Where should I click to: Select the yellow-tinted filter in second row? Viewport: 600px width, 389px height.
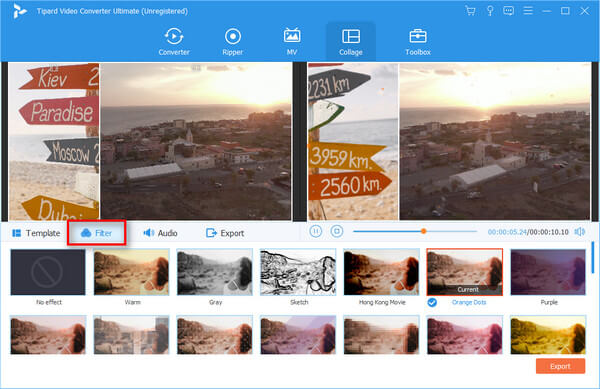548,335
